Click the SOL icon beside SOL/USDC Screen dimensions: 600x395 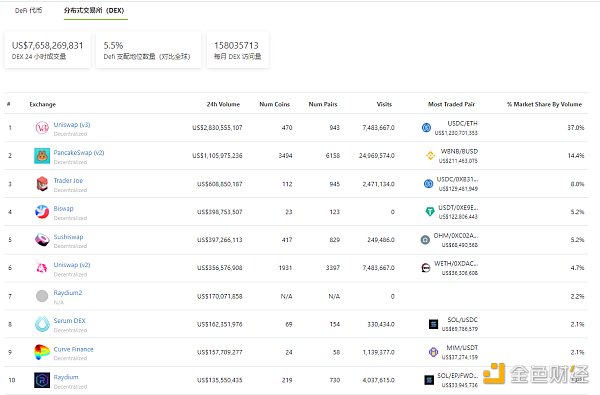(433, 324)
